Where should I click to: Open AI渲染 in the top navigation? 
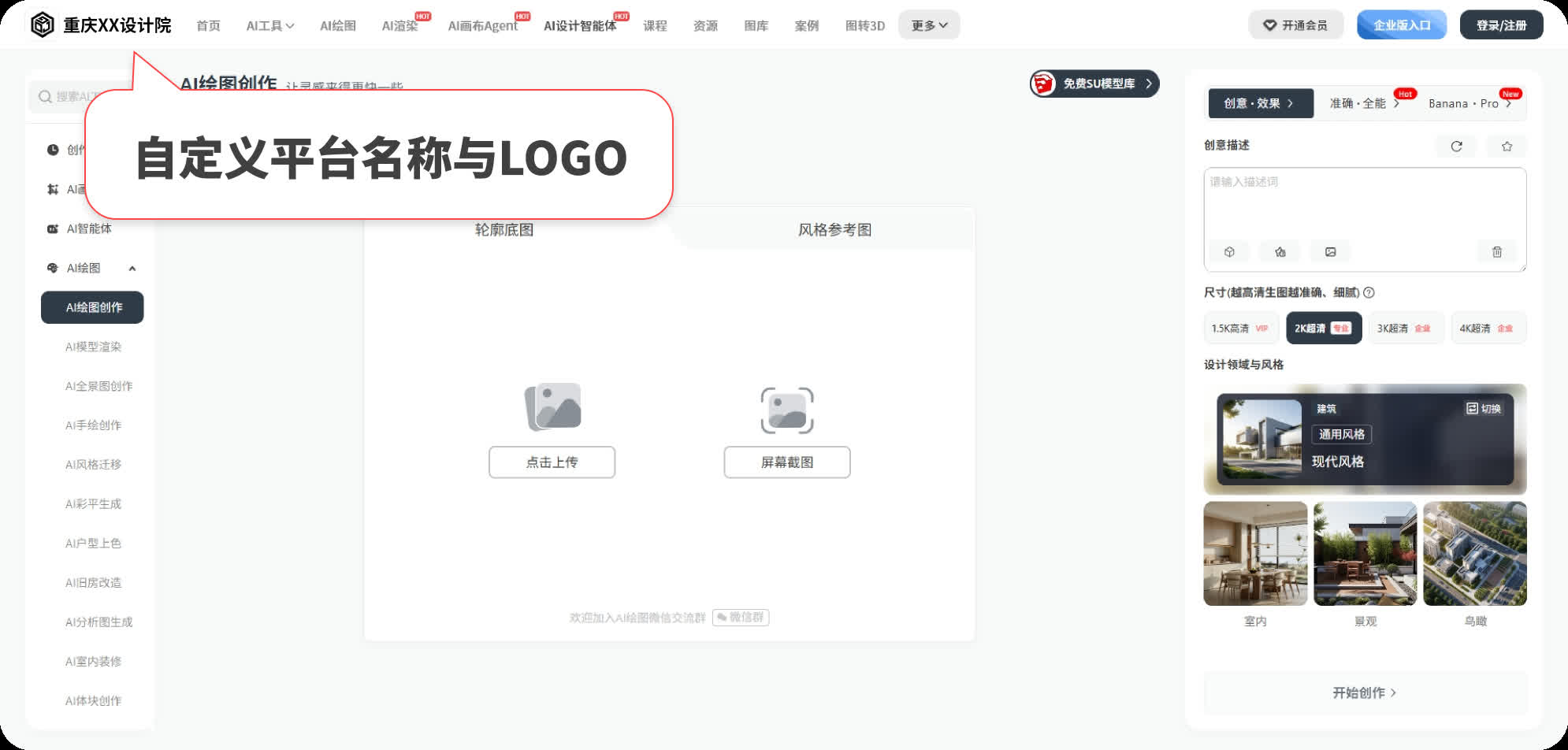(400, 26)
